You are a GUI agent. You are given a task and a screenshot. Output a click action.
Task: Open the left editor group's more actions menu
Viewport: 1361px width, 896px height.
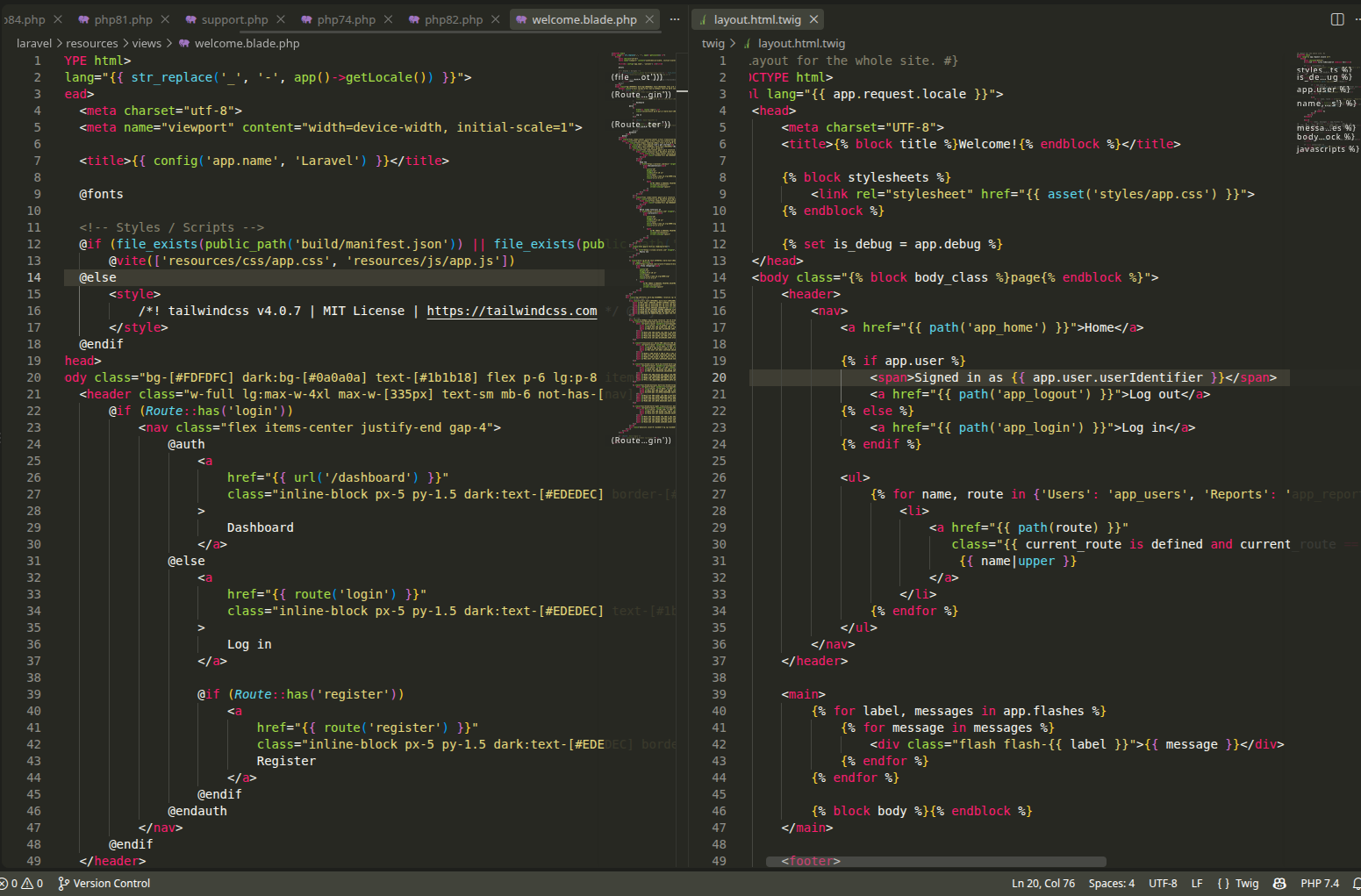(675, 19)
